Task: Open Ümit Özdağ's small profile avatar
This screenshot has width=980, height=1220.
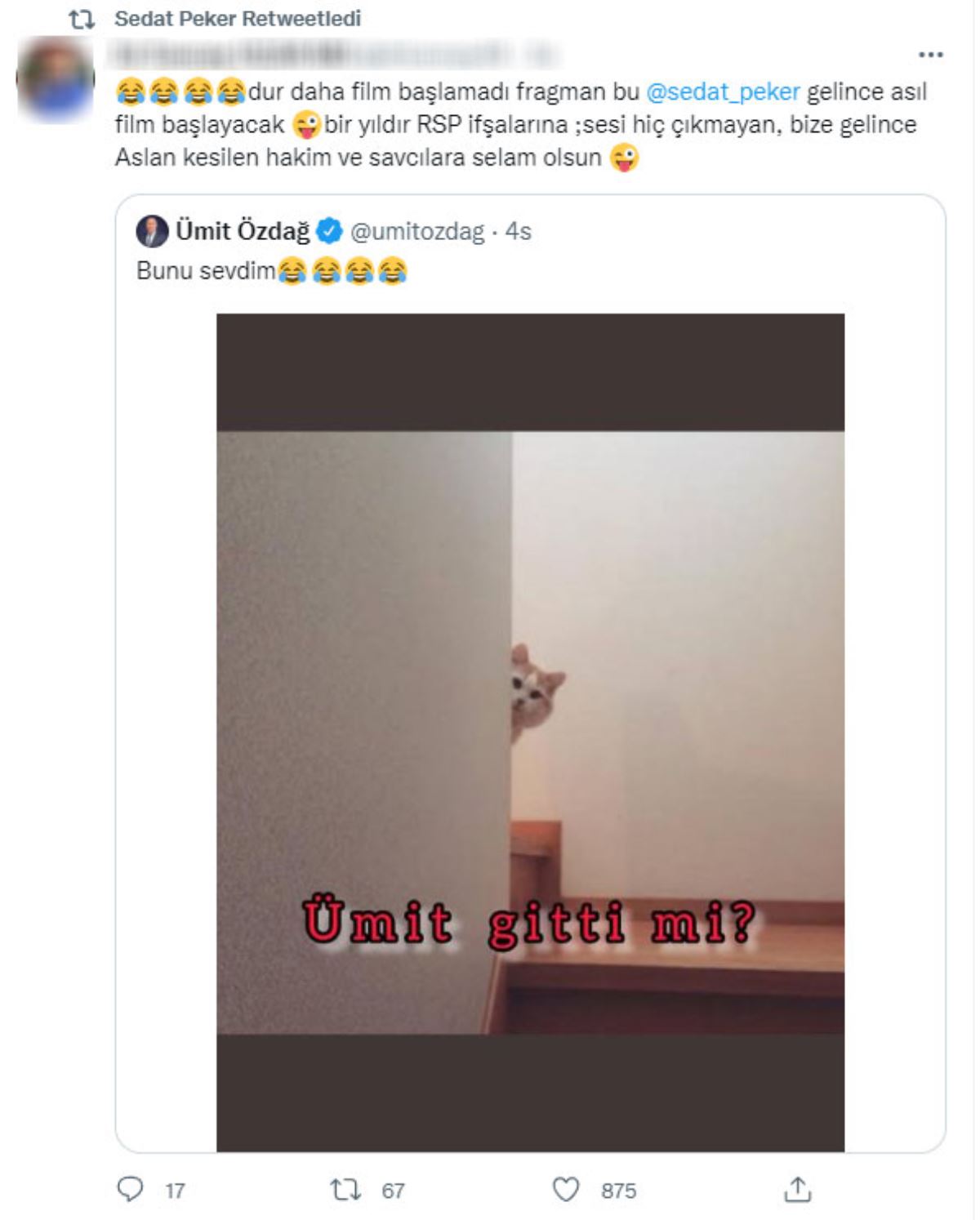Action: (x=152, y=232)
